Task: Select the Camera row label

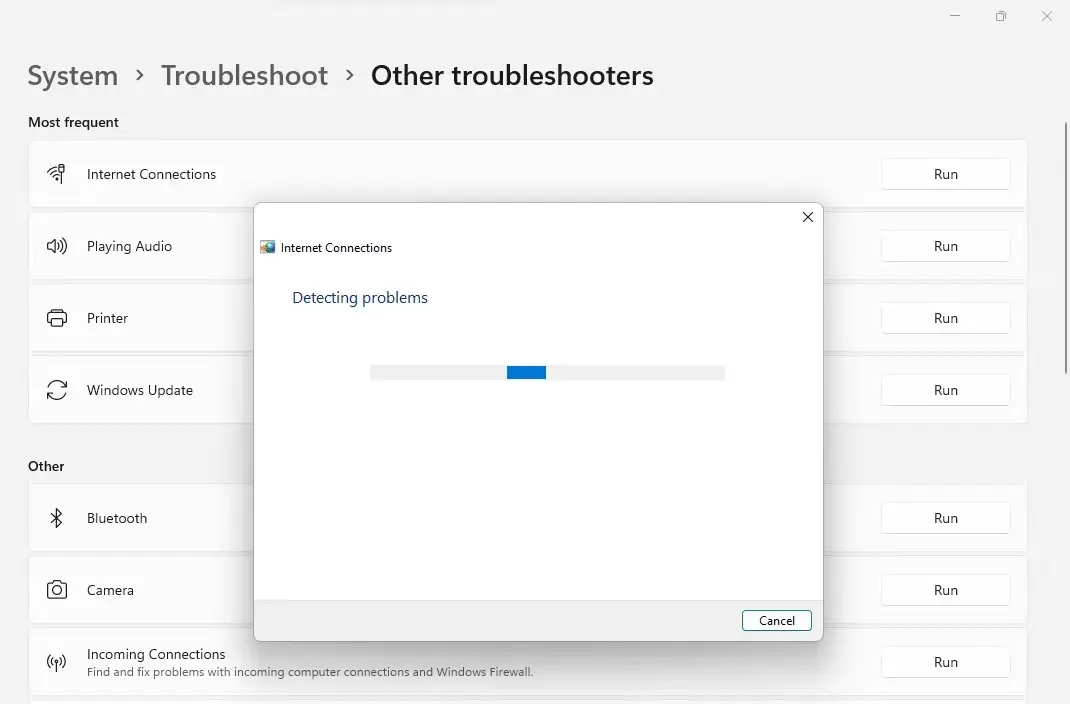Action: [110, 590]
